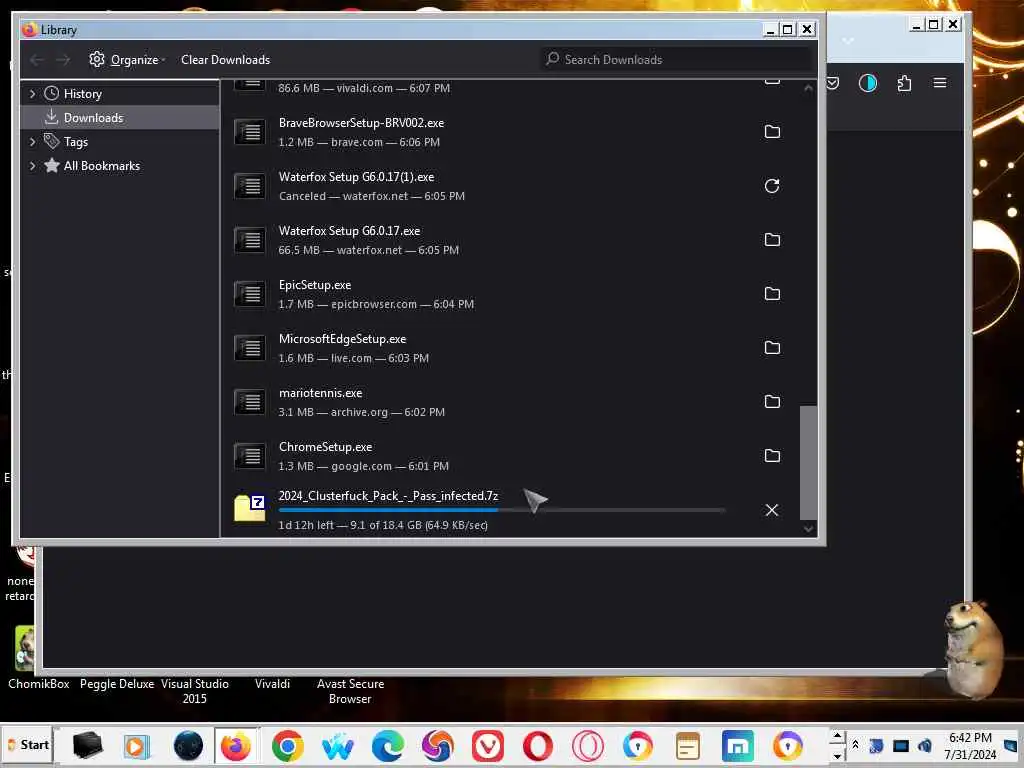Select the ChromeSetup.exe download entry
Image resolution: width=1024 pixels, height=768 pixels.
tap(511, 456)
